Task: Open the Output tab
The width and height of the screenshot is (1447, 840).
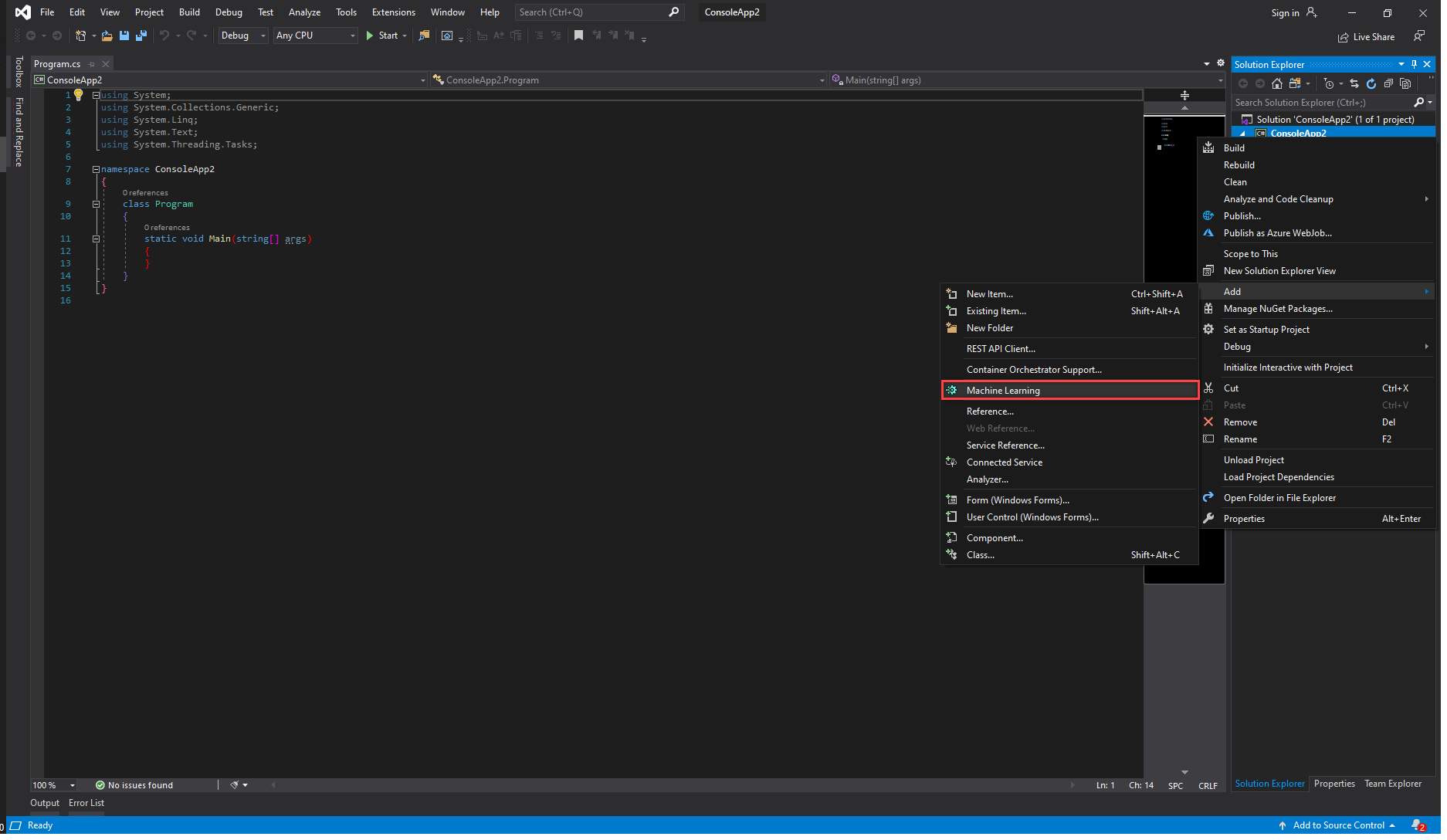Action: pyautogui.click(x=44, y=803)
